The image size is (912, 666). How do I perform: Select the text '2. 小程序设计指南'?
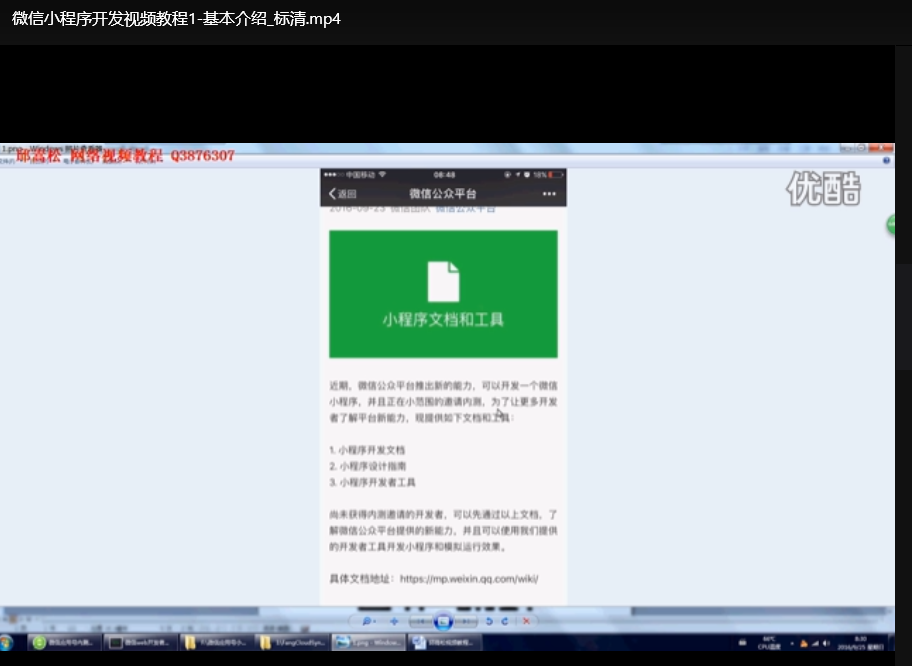pos(368,466)
